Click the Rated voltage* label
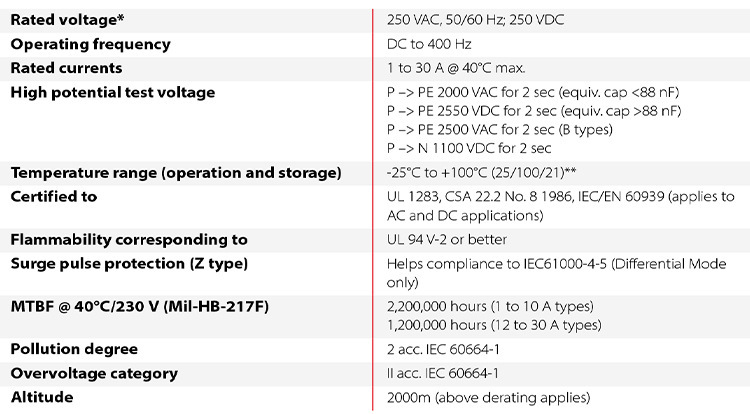The width and height of the screenshot is (750, 414). (x=67, y=20)
